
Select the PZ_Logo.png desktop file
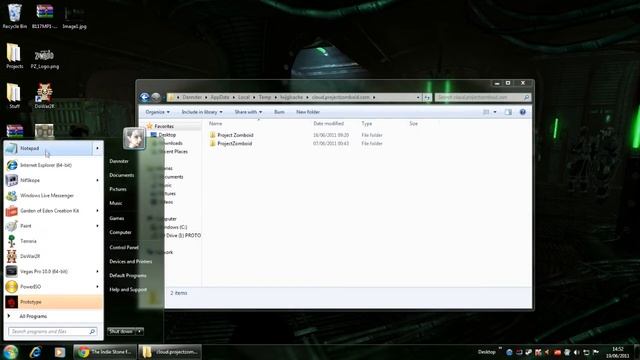(x=44, y=58)
